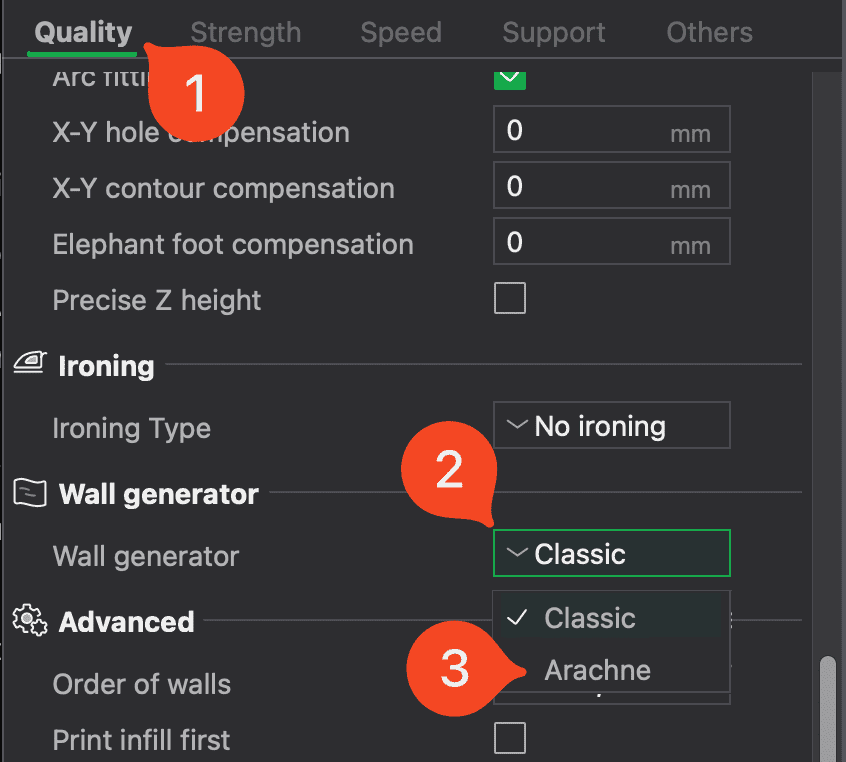Collapse the Wall generator dropdown showing Classic
This screenshot has width=846, height=762.
click(611, 554)
